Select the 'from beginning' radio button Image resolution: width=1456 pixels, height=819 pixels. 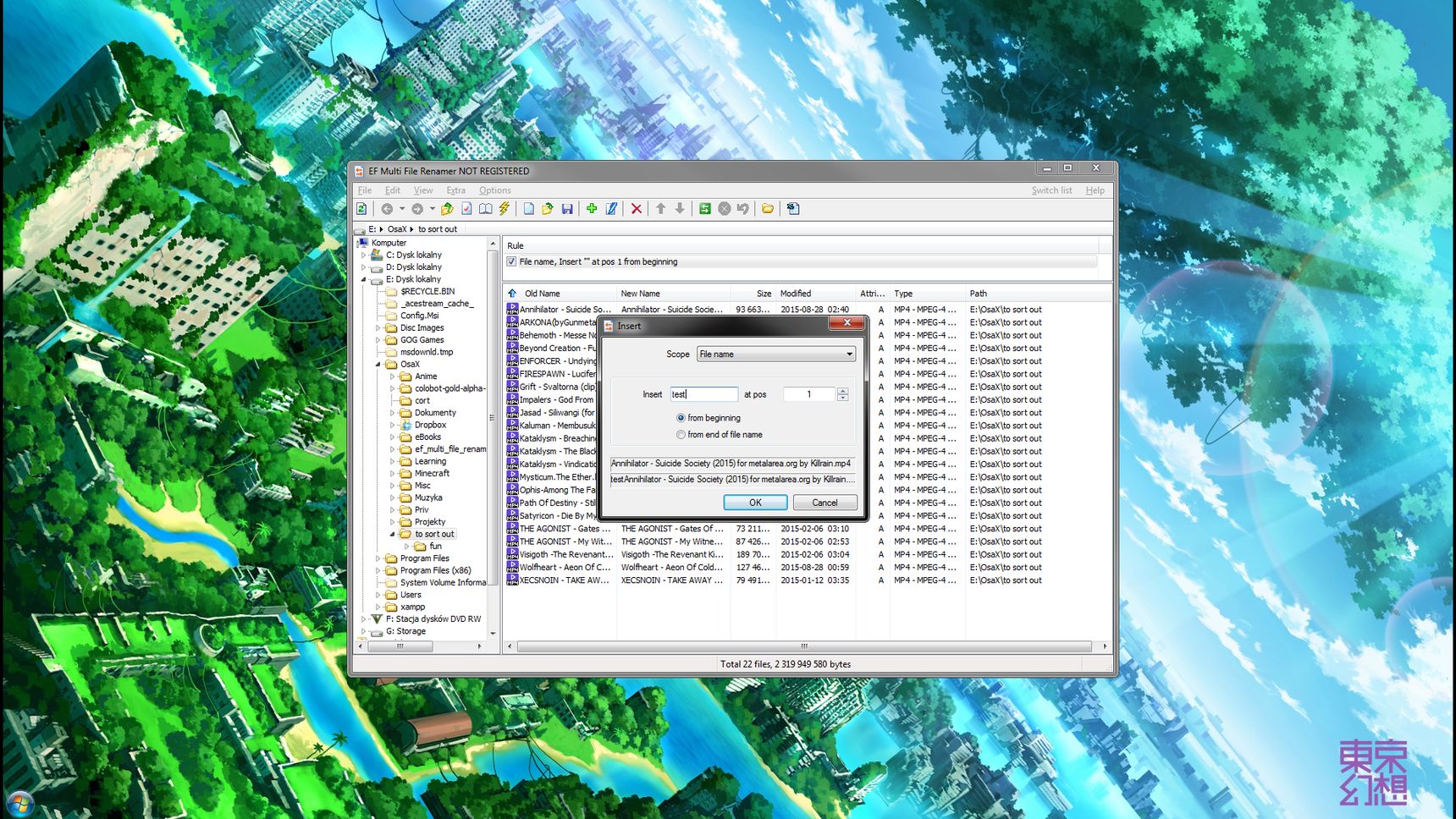pyautogui.click(x=681, y=418)
